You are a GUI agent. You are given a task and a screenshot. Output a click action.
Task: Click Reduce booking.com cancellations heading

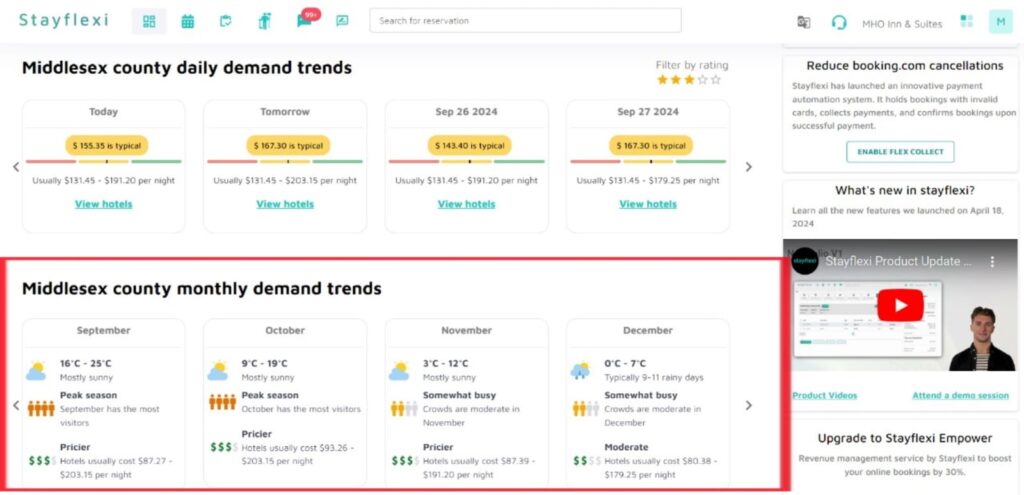(904, 66)
